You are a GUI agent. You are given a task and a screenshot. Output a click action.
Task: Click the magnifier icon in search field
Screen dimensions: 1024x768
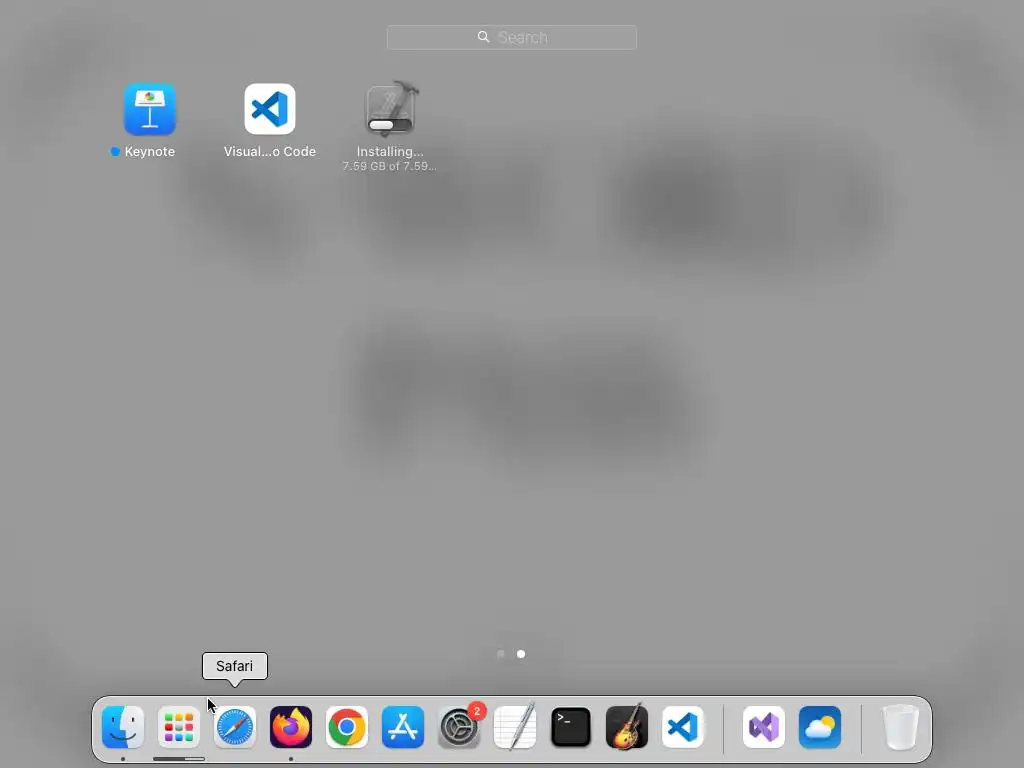[483, 37]
